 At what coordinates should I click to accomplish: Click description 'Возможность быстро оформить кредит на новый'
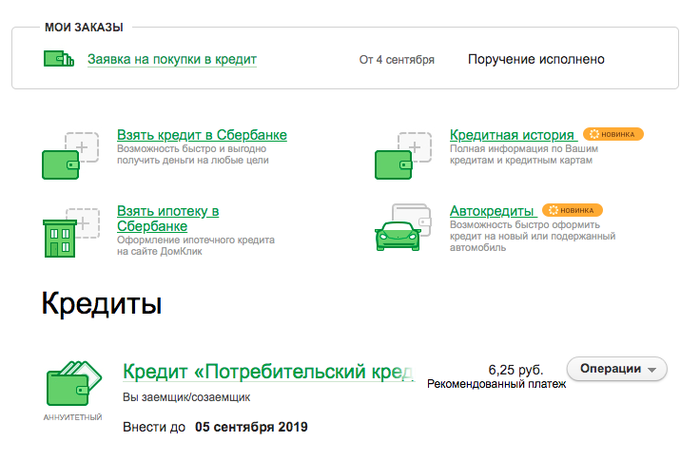pyautogui.click(x=533, y=236)
